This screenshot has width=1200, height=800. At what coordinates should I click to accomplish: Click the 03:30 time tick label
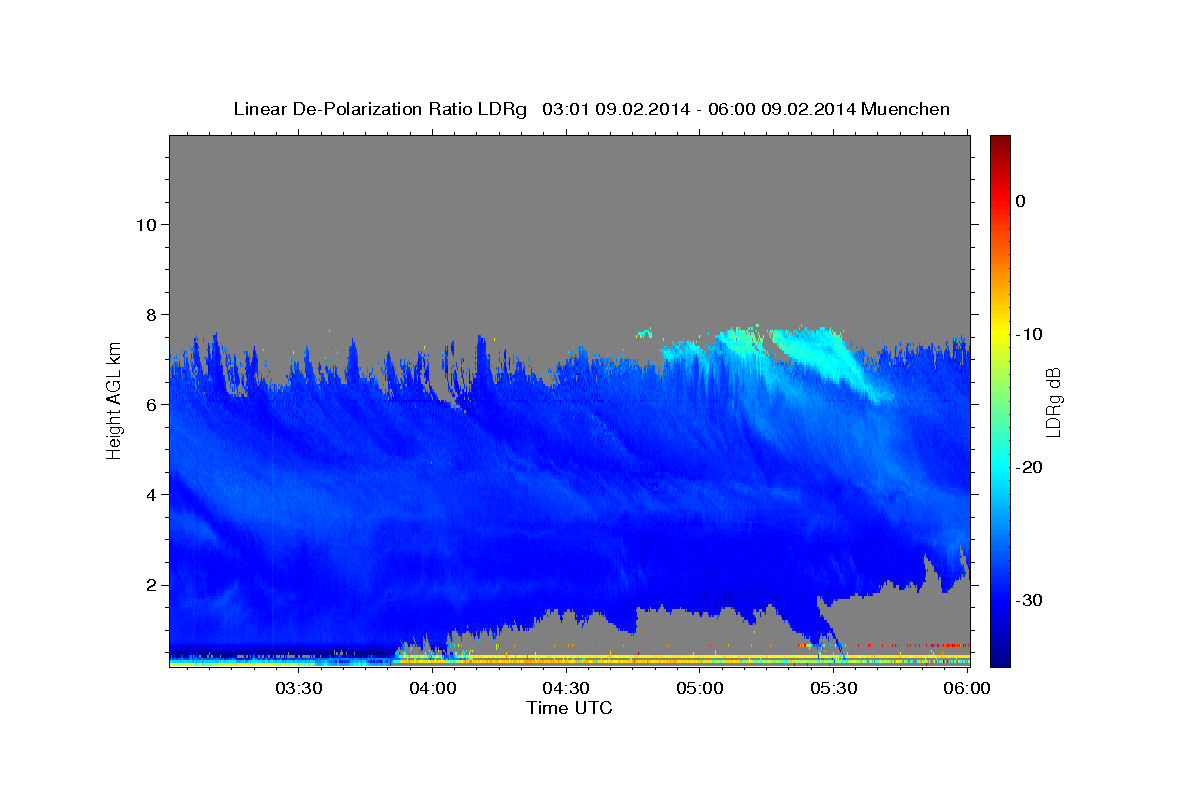coord(298,688)
